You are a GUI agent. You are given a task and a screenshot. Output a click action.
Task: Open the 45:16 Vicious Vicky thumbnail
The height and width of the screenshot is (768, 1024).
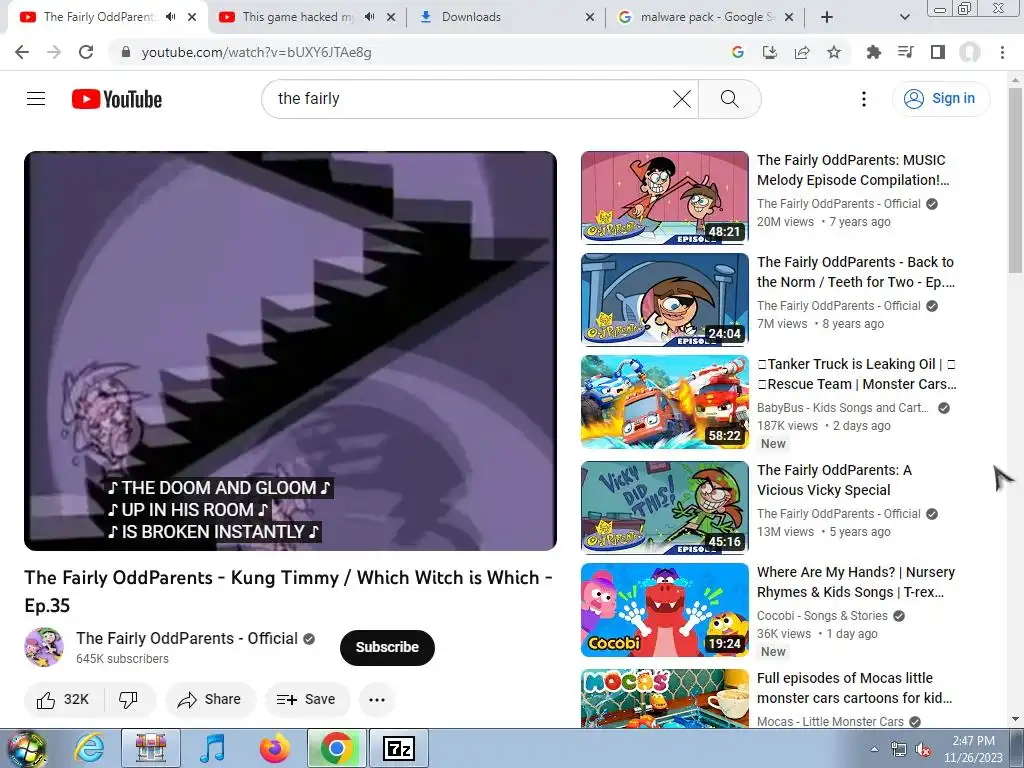[665, 507]
